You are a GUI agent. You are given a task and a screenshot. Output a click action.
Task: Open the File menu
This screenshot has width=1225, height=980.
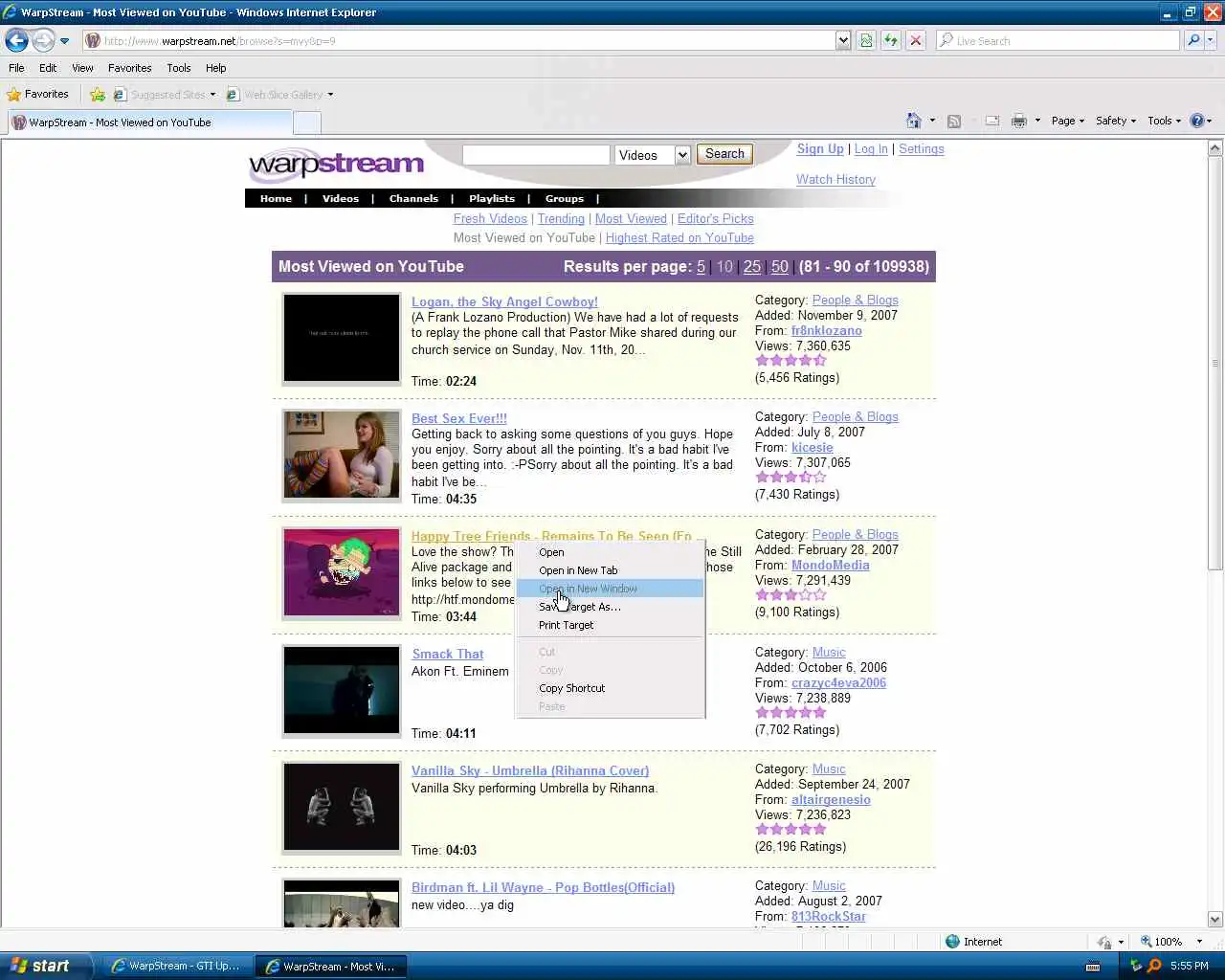(x=16, y=68)
